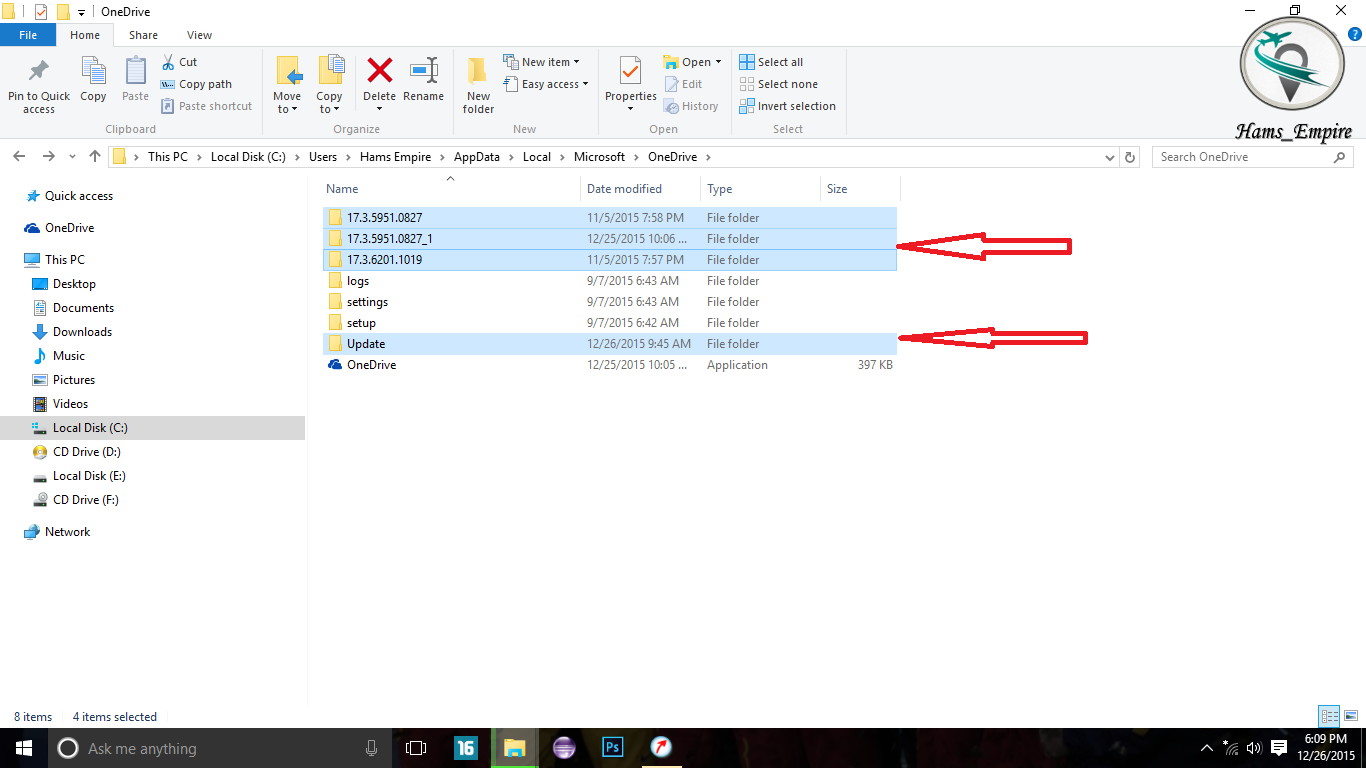The image size is (1366, 768).
Task: Click Select all in ribbon
Action: pos(771,62)
